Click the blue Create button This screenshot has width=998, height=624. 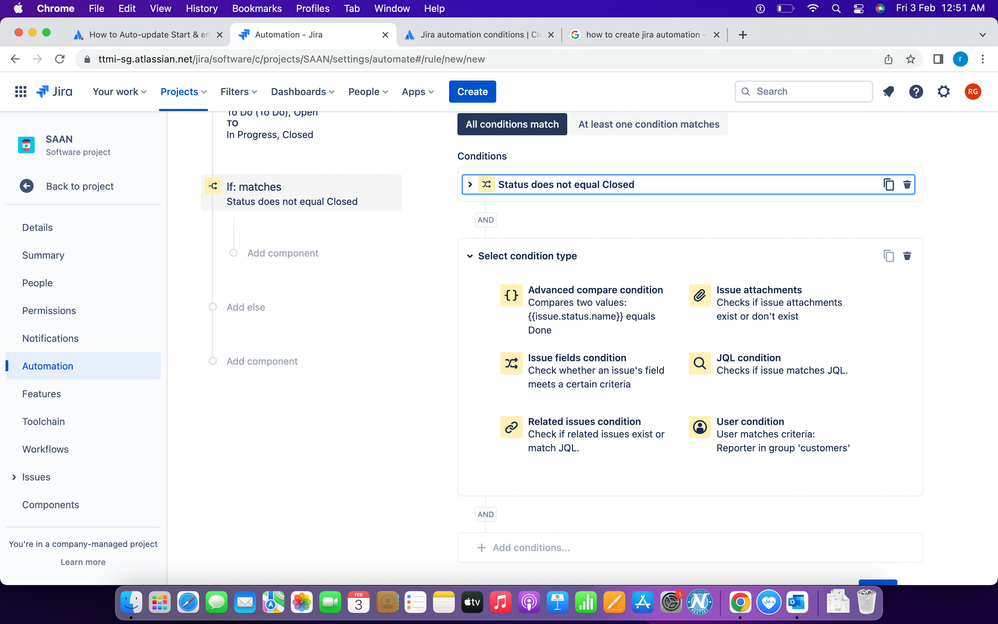472,92
